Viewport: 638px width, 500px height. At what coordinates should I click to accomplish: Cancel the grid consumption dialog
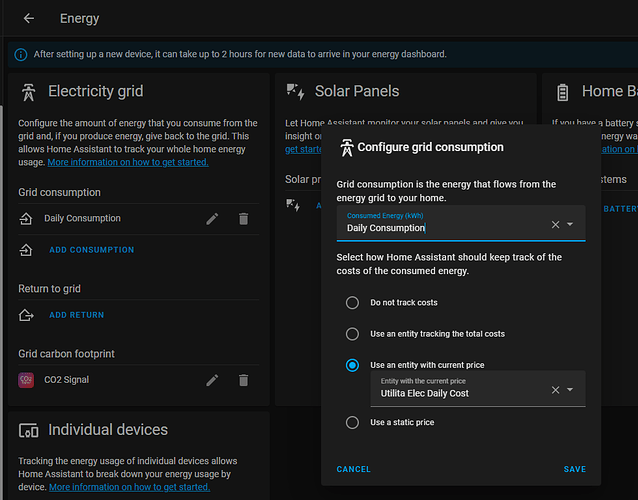pyautogui.click(x=353, y=469)
